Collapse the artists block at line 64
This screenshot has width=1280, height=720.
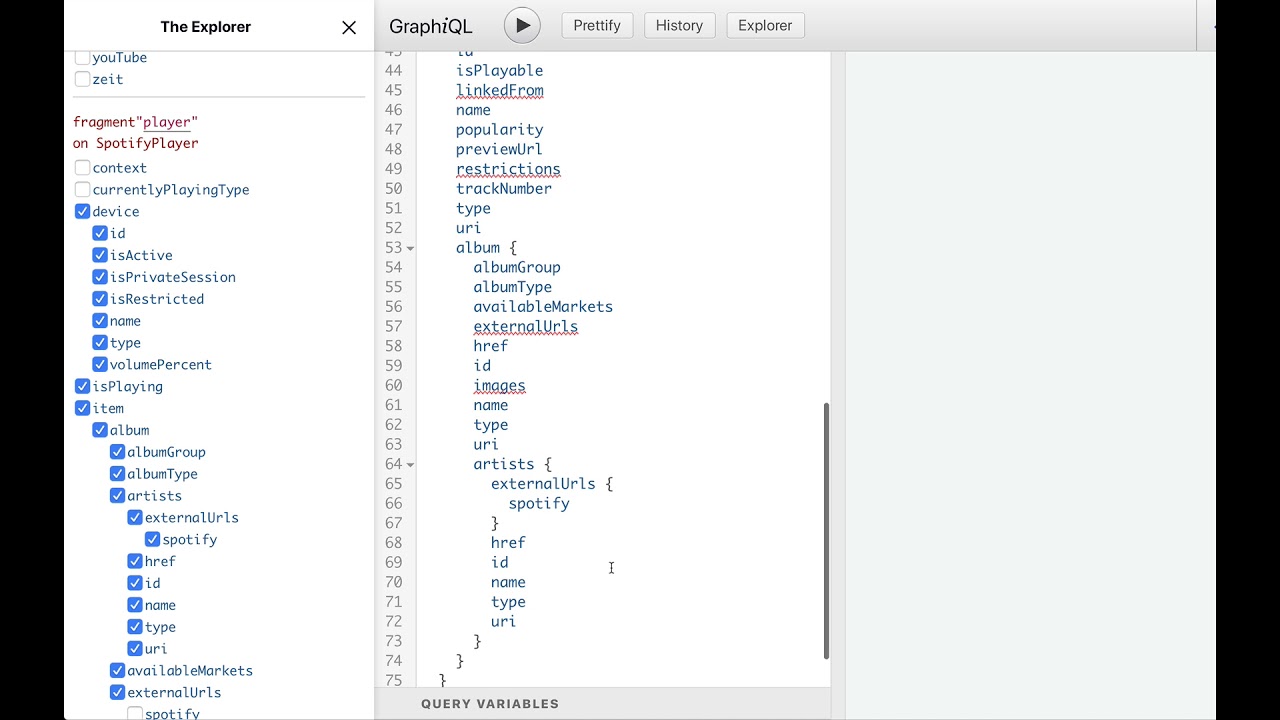[x=410, y=465]
